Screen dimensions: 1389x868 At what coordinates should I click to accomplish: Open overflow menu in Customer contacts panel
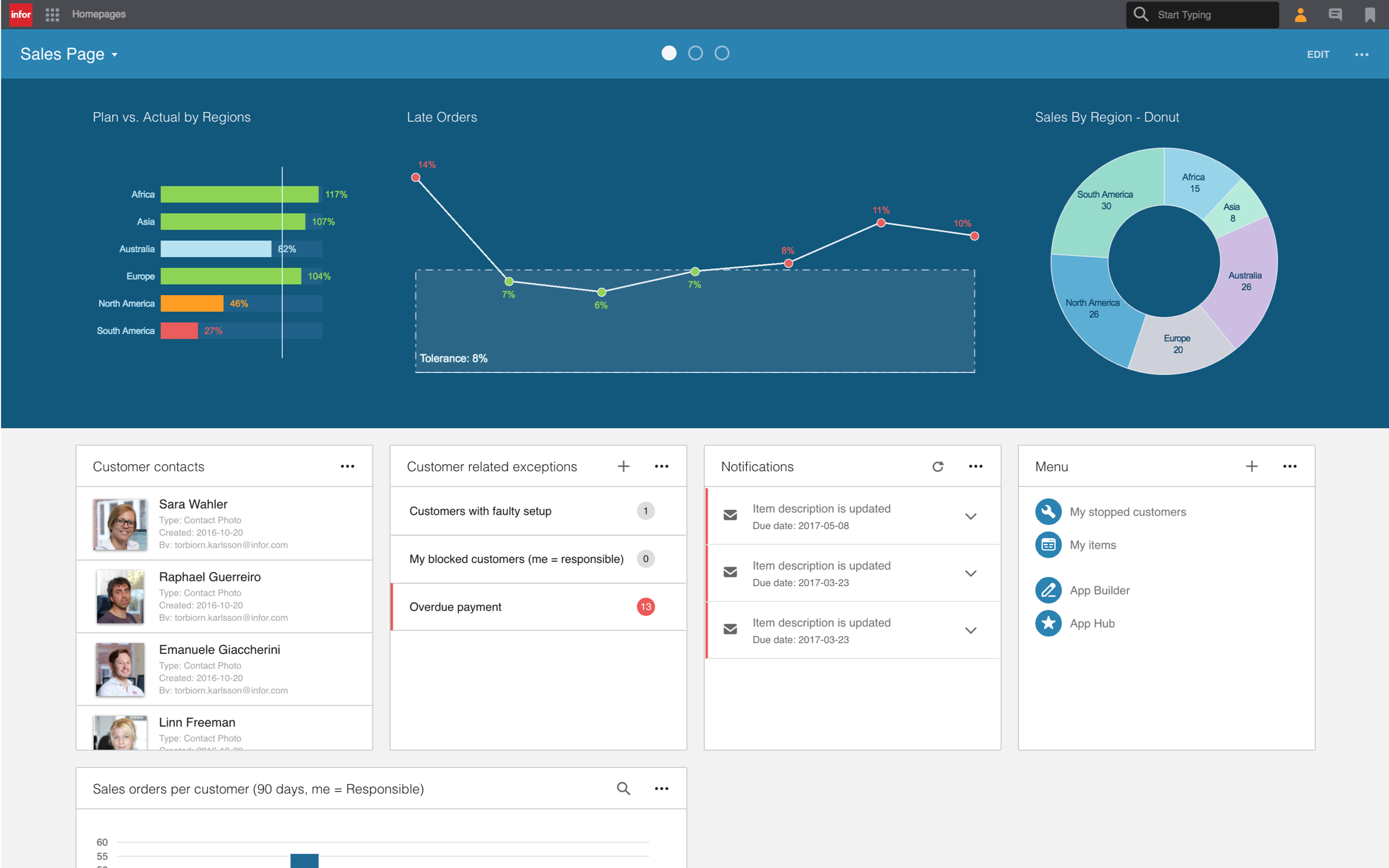(348, 466)
